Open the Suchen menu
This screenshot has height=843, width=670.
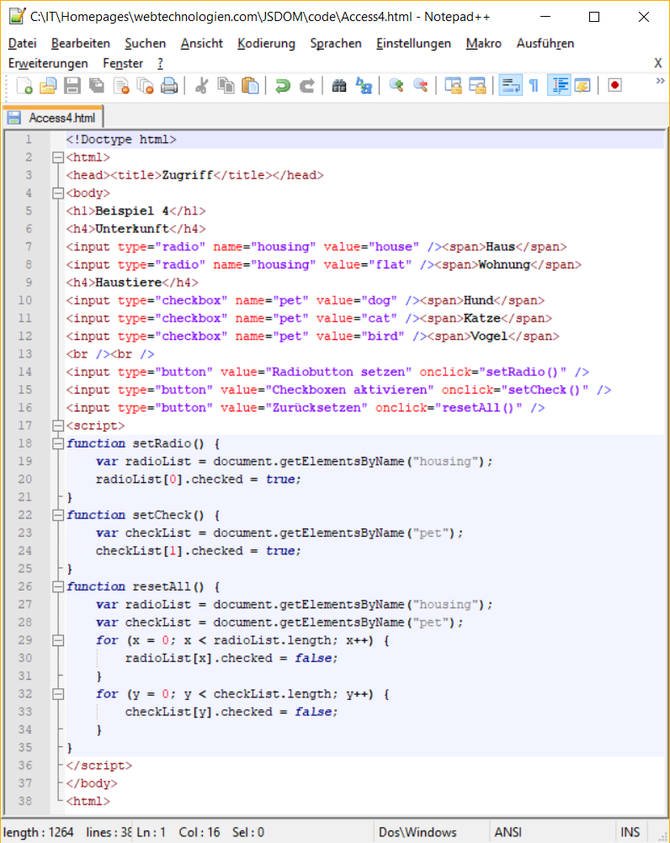point(145,43)
